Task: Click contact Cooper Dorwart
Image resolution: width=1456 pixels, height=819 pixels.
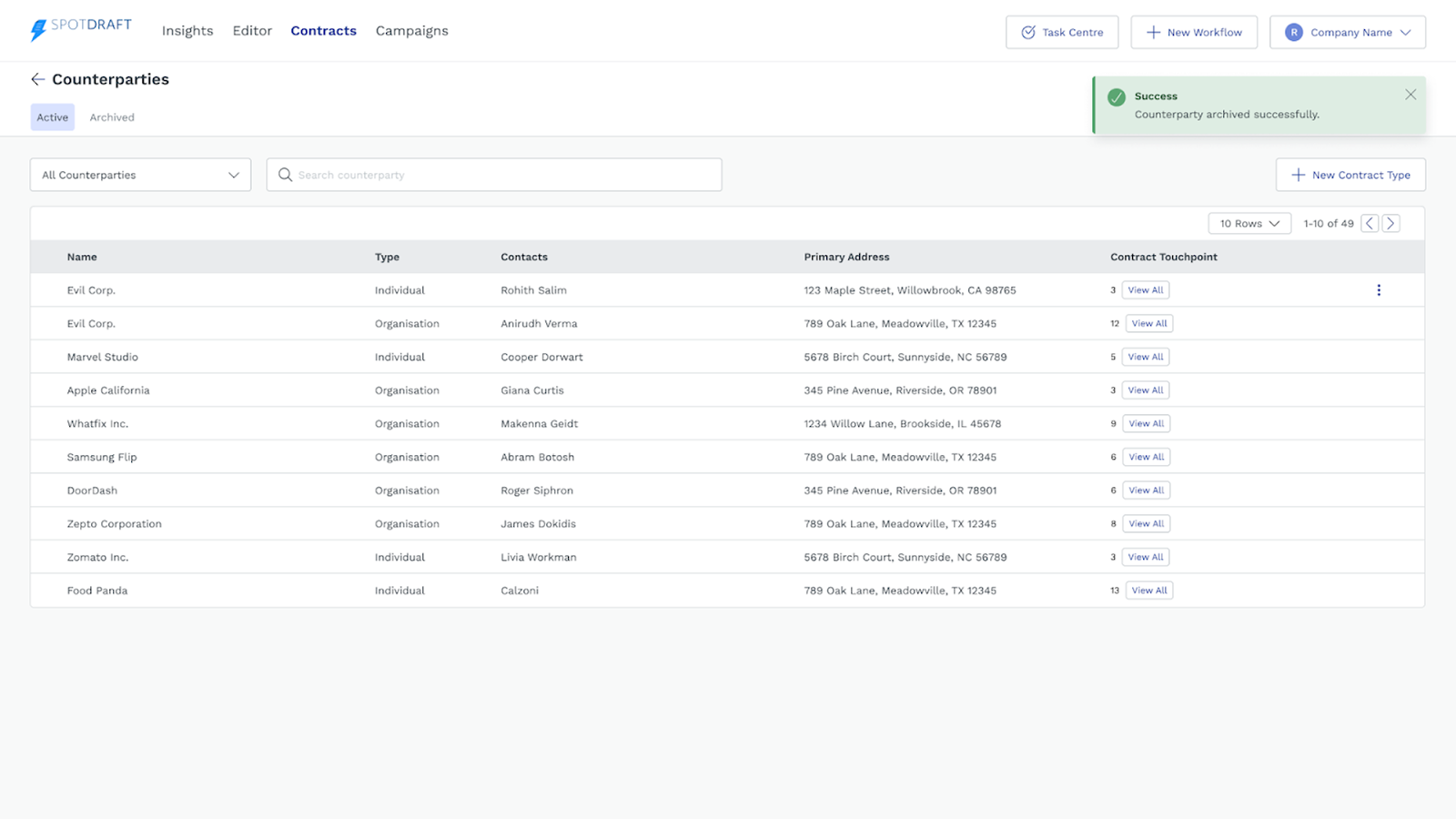Action: [541, 357]
